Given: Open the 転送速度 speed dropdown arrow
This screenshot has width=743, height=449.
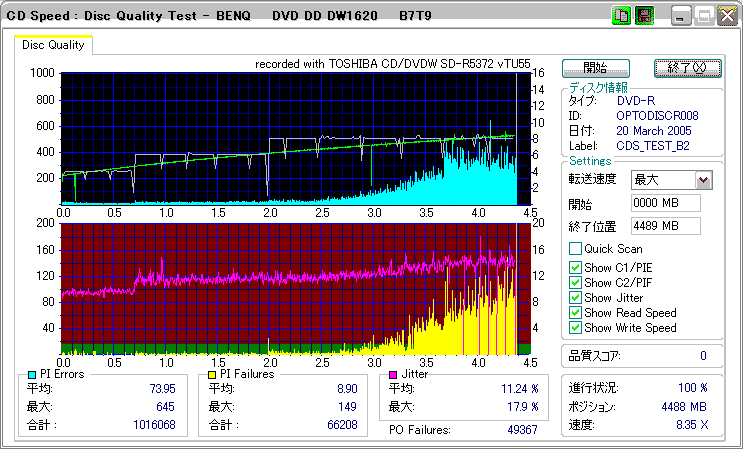Looking at the screenshot, I should pyautogui.click(x=703, y=180).
